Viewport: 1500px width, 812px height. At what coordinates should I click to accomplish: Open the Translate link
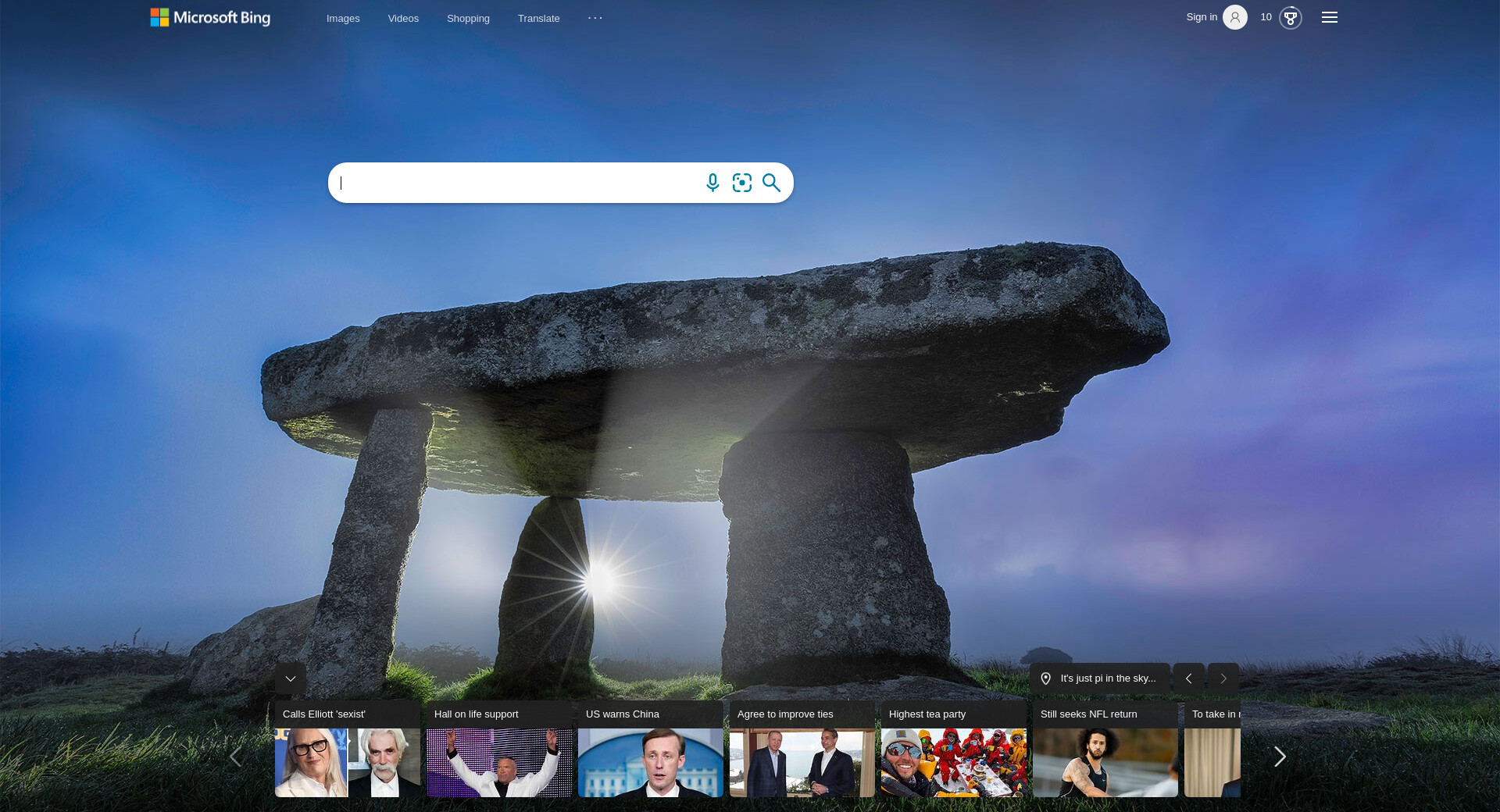538,18
